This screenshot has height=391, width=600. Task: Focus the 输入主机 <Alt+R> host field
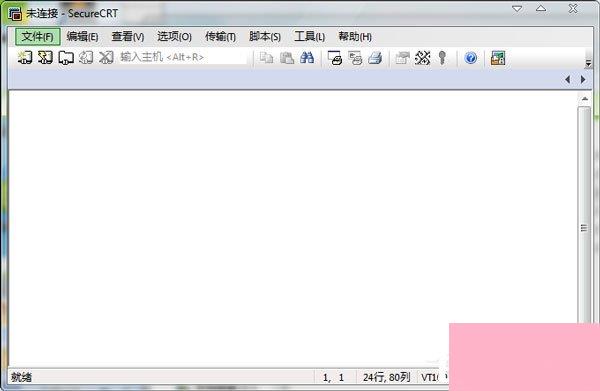tap(183, 57)
